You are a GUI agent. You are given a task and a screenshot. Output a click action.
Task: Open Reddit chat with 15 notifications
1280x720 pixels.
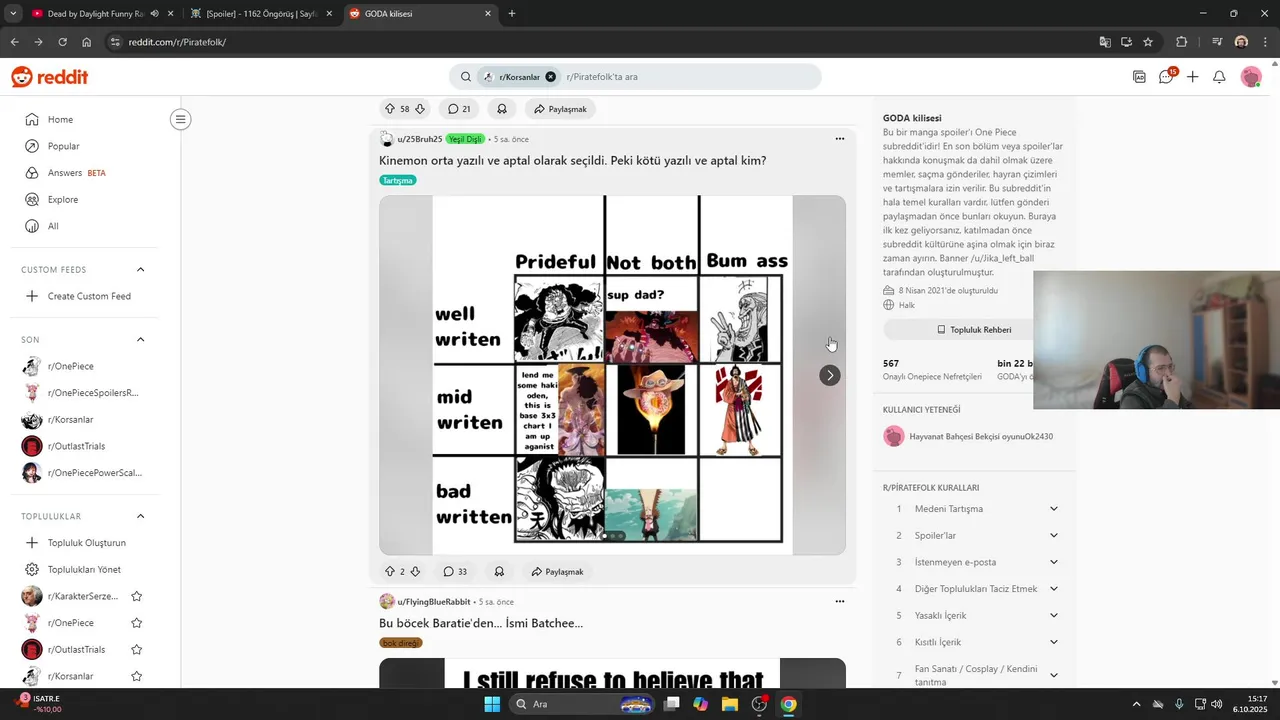(1166, 77)
